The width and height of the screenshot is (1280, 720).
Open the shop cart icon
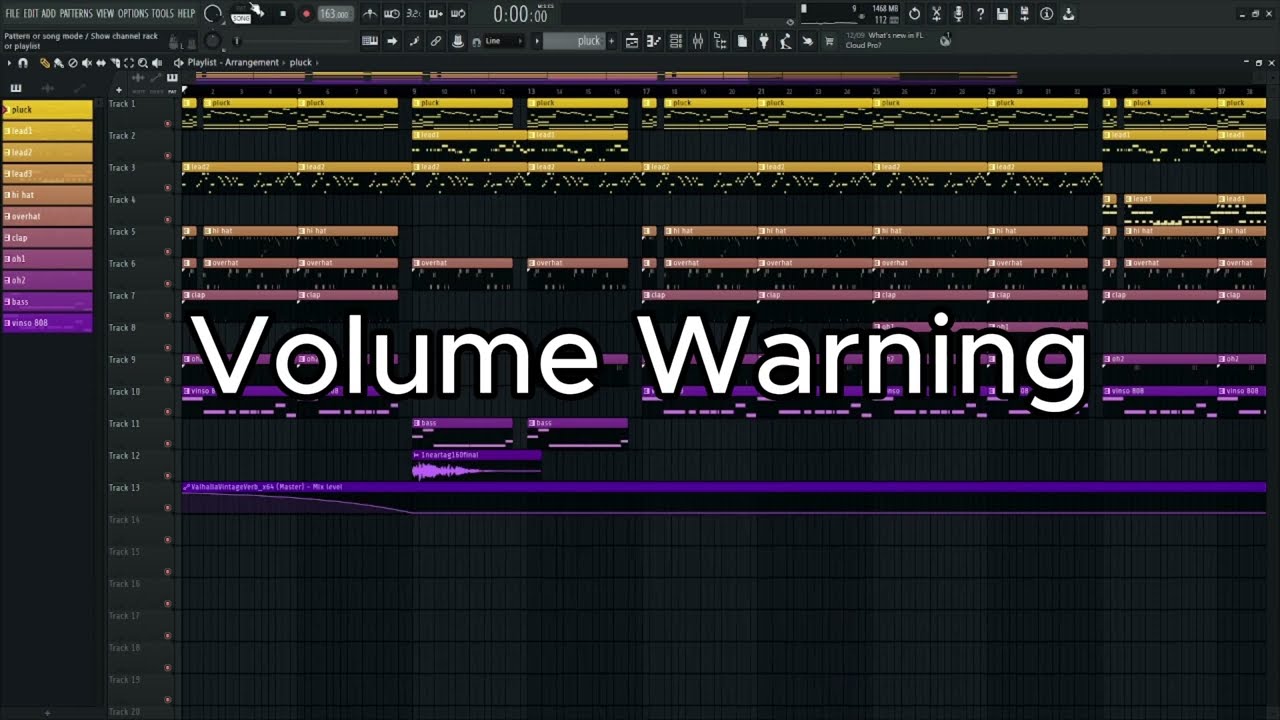[x=829, y=41]
